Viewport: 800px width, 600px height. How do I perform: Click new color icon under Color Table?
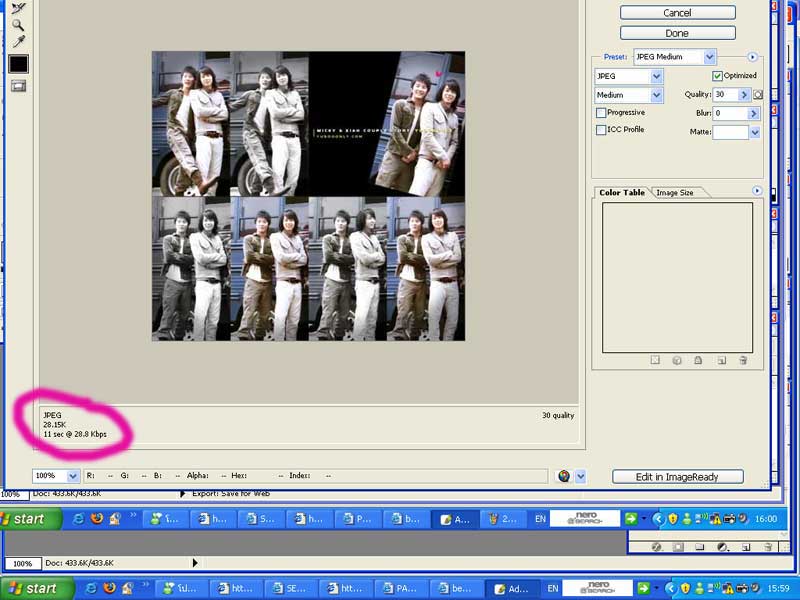click(721, 360)
